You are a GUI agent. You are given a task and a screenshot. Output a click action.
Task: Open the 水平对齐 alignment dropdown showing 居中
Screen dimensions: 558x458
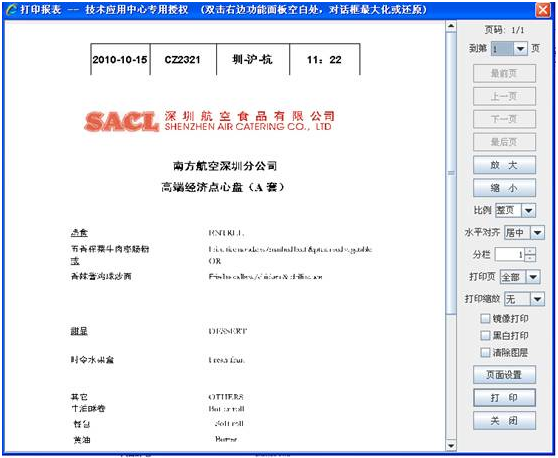tap(537, 233)
